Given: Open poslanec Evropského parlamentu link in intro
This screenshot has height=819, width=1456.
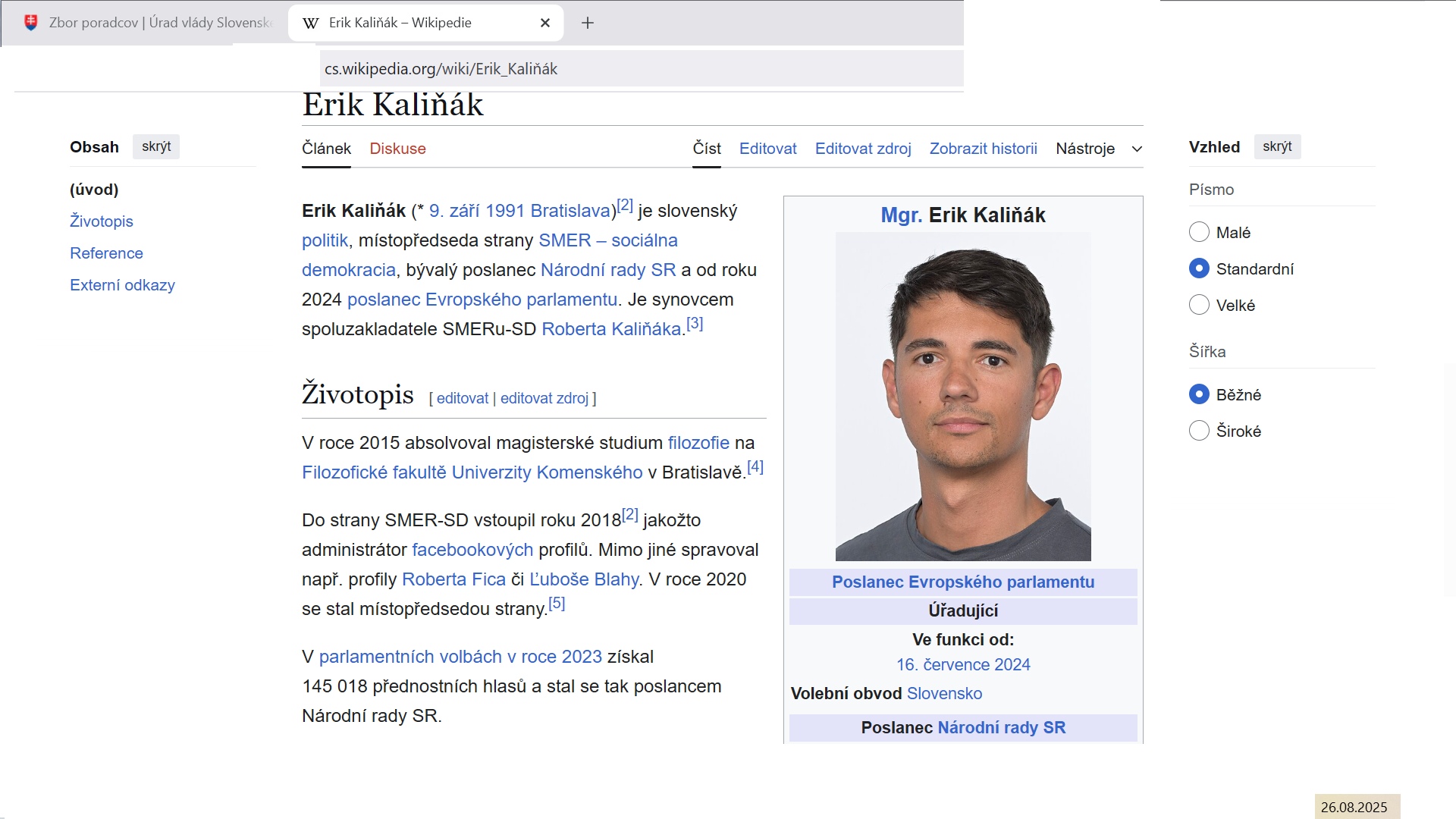Looking at the screenshot, I should pos(482,300).
